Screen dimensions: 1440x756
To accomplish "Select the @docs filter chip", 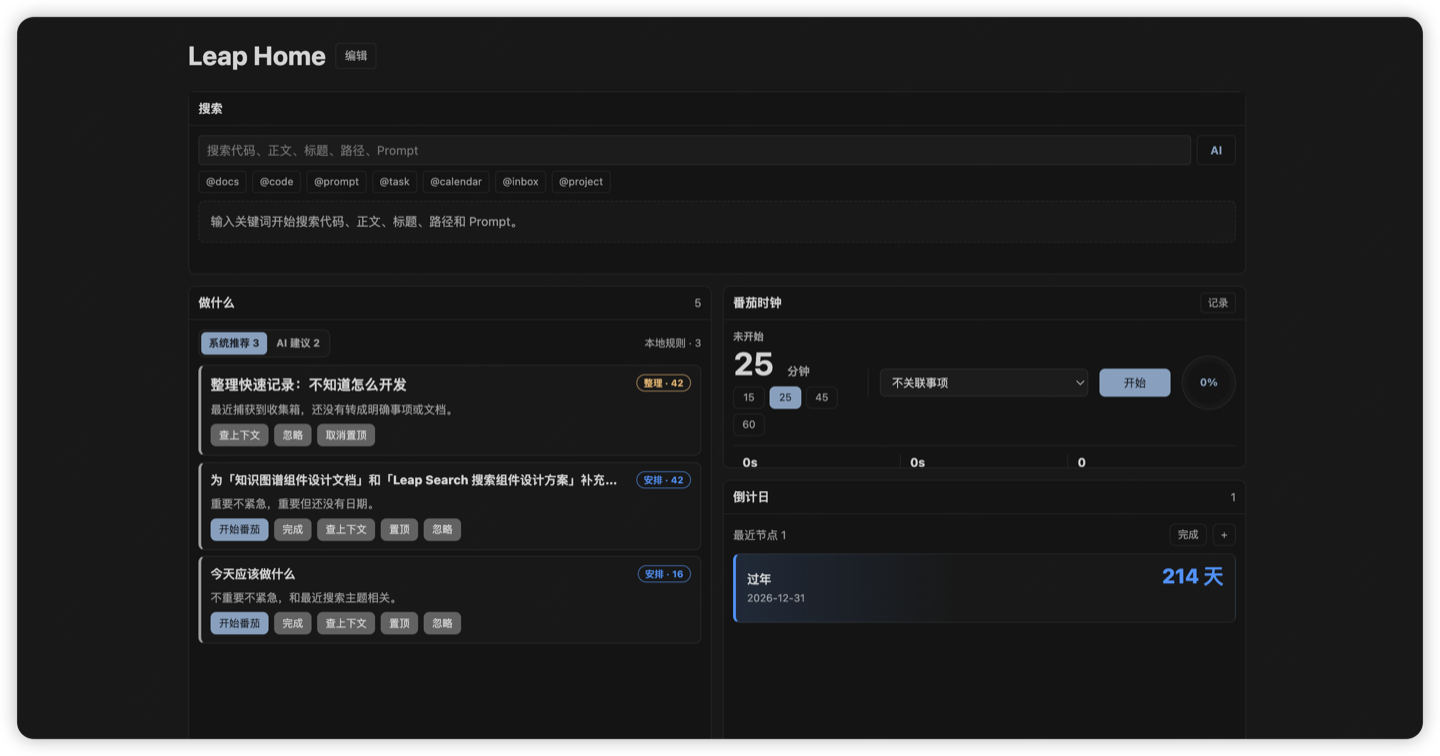I will coord(222,182).
